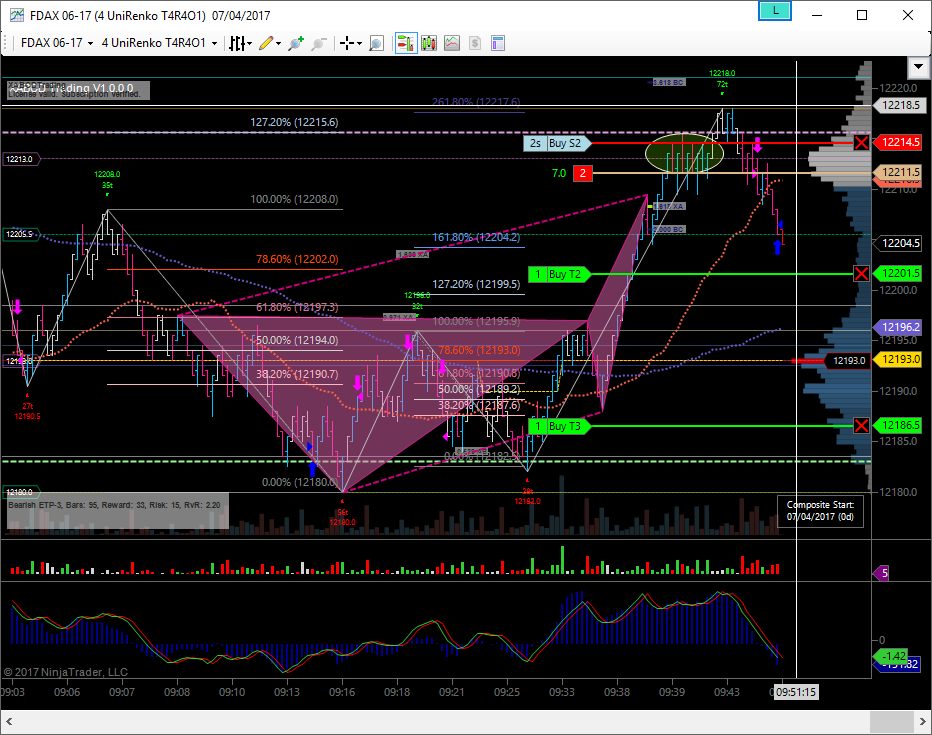Click the 2s quantity tag on Buy S2

(535, 143)
